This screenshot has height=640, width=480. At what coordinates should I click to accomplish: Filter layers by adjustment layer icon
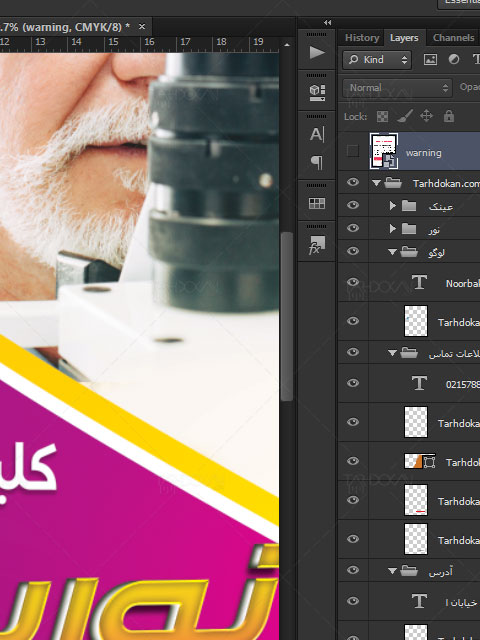(453, 60)
